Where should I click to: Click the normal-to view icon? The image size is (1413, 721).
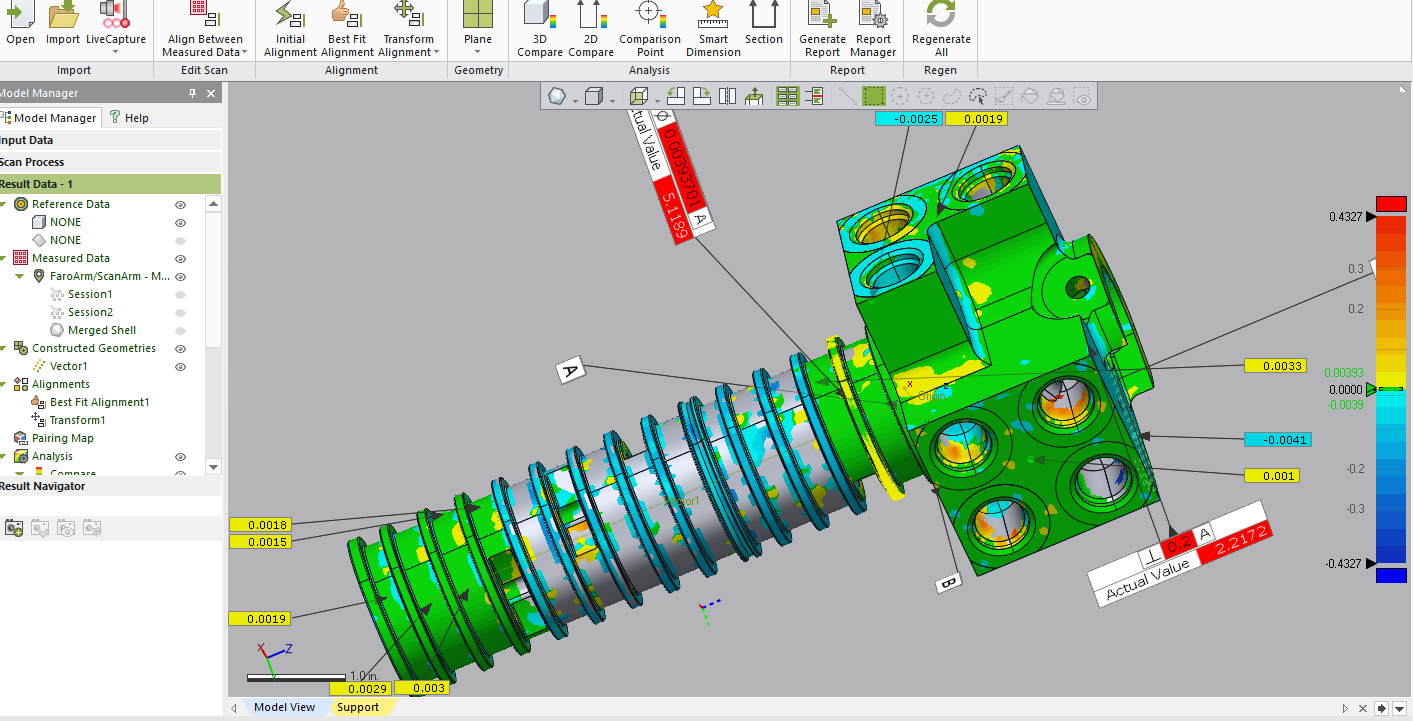[x=754, y=96]
